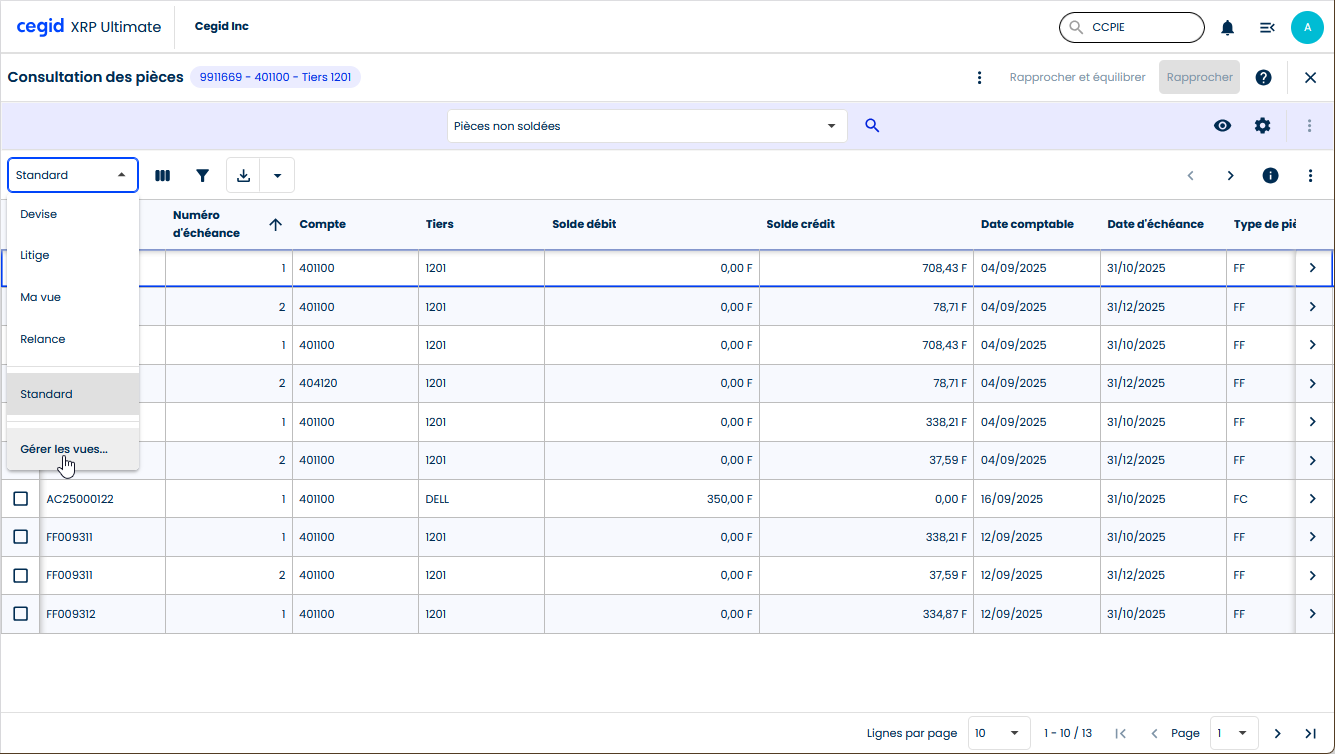Click the CCPIE search field
This screenshot has width=1335, height=754.
1140,28
